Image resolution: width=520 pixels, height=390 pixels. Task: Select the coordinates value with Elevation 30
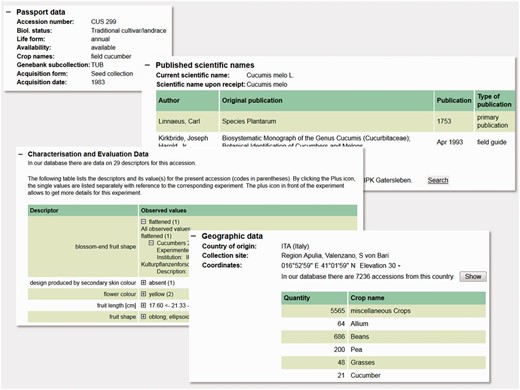pyautogui.click(x=341, y=266)
